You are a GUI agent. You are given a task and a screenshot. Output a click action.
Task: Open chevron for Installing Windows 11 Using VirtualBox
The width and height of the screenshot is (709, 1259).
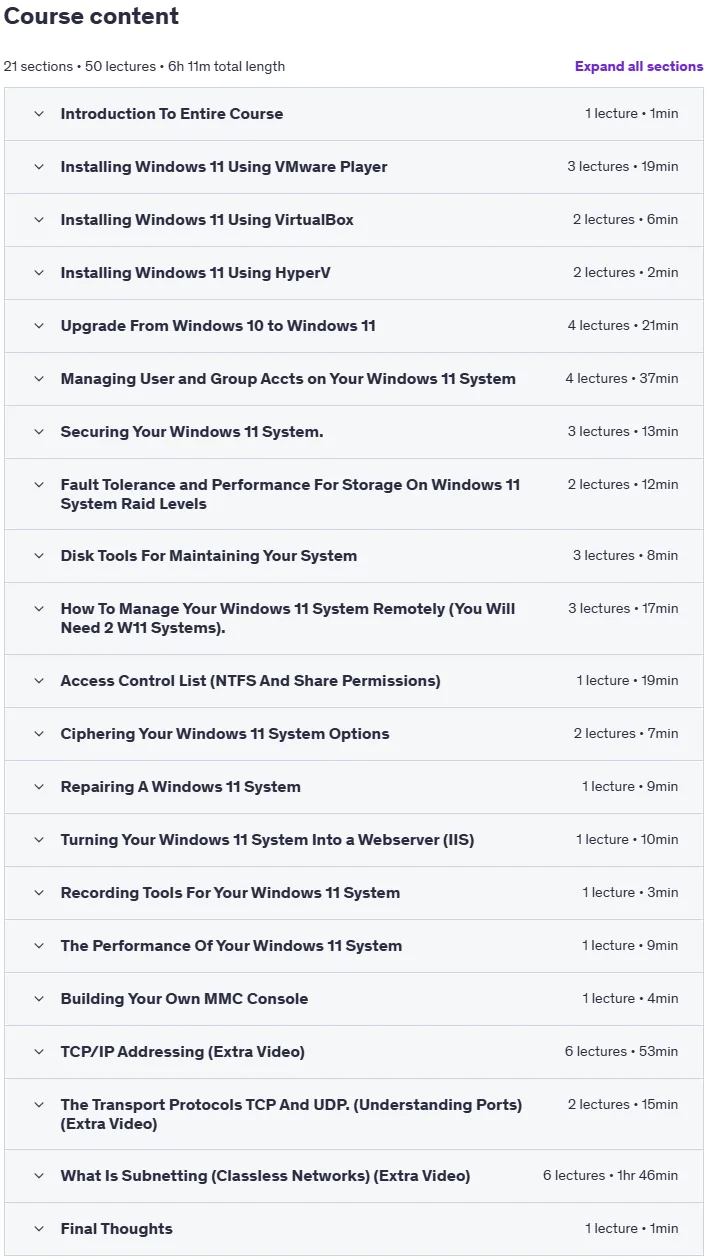tap(39, 220)
